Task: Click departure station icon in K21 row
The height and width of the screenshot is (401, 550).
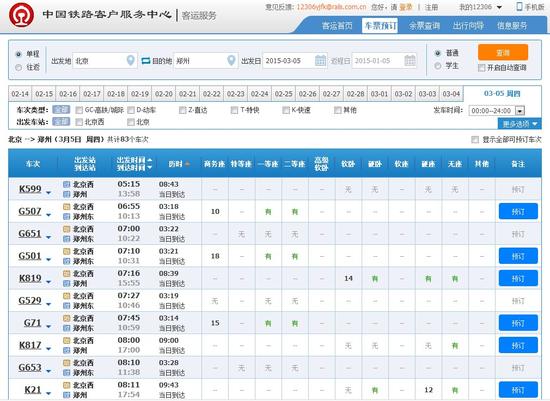Action: (x=67, y=385)
